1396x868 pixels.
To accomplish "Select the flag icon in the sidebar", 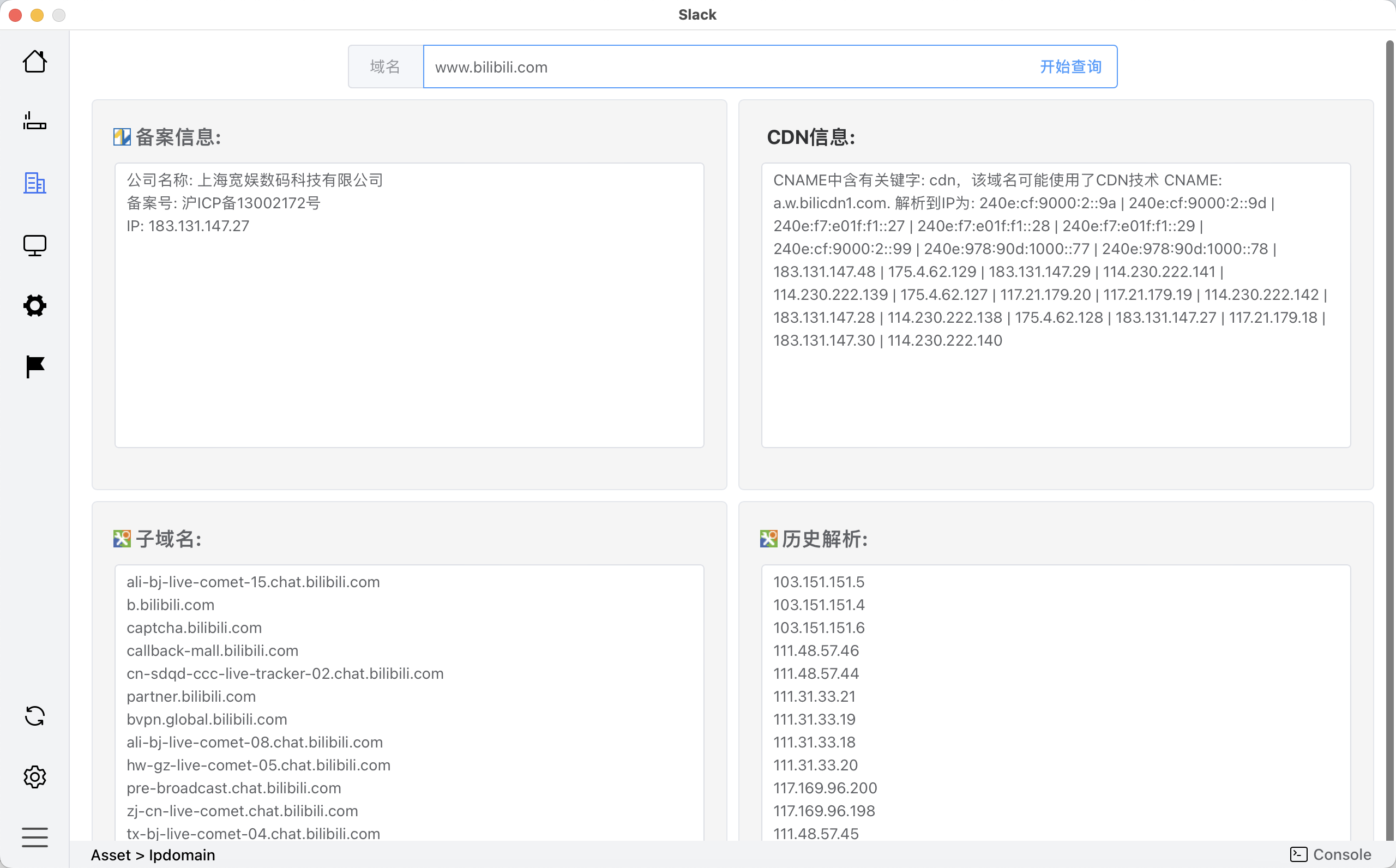I will [x=34, y=367].
